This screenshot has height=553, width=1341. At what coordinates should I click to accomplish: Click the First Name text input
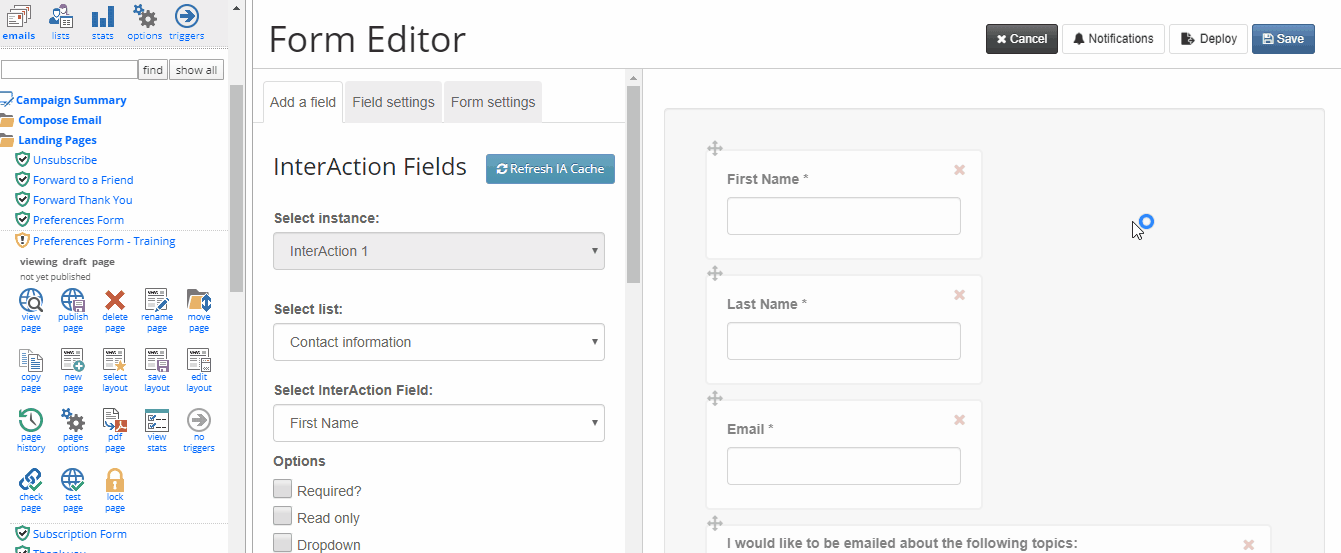[844, 216]
